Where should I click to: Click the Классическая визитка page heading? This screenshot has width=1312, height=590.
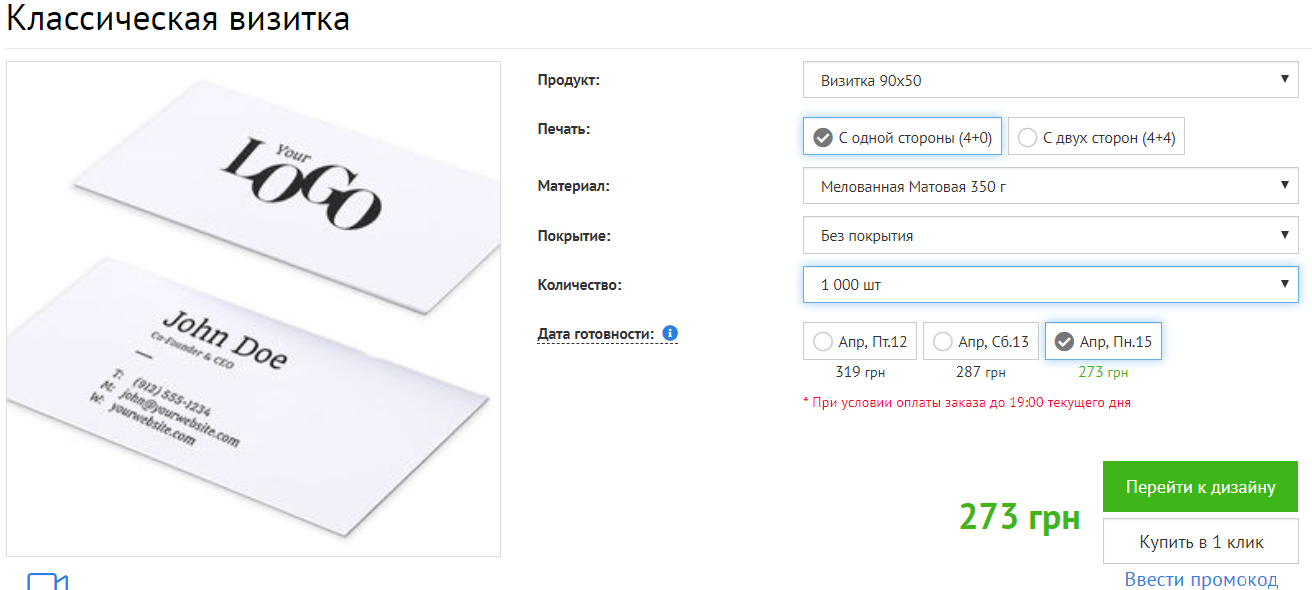pos(178,19)
